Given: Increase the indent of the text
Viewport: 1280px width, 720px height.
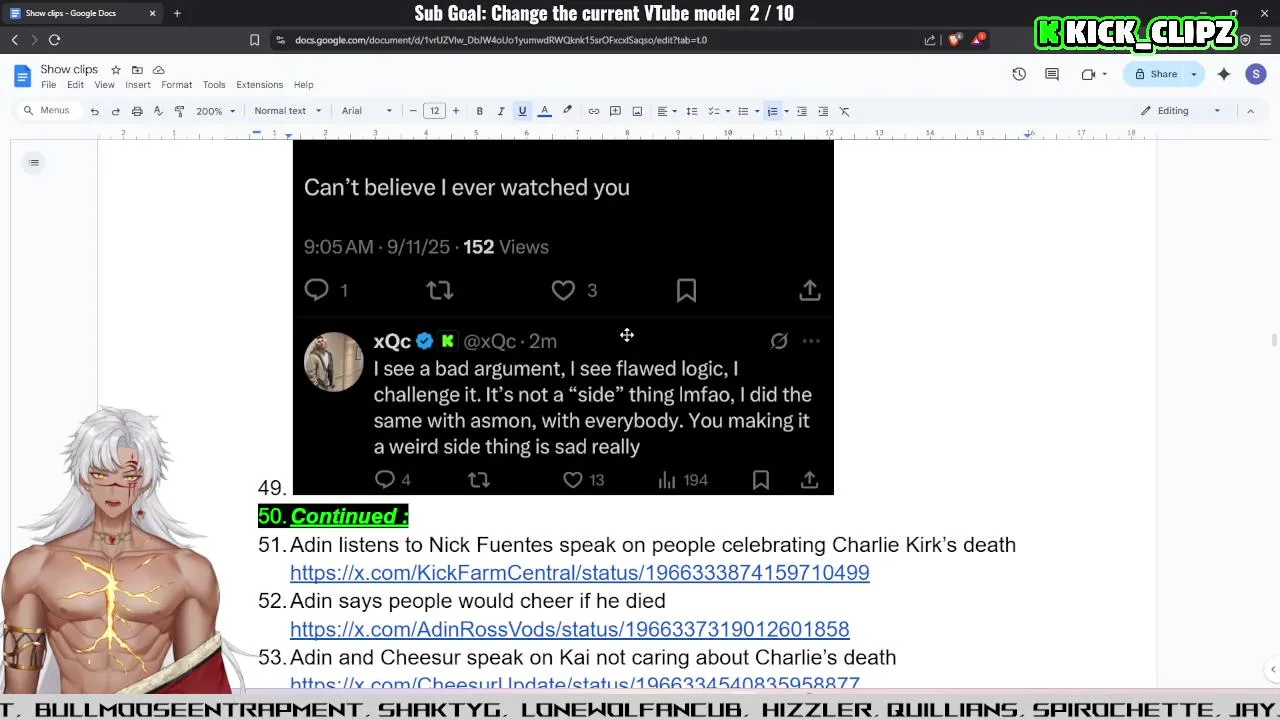Looking at the screenshot, I should point(823,111).
